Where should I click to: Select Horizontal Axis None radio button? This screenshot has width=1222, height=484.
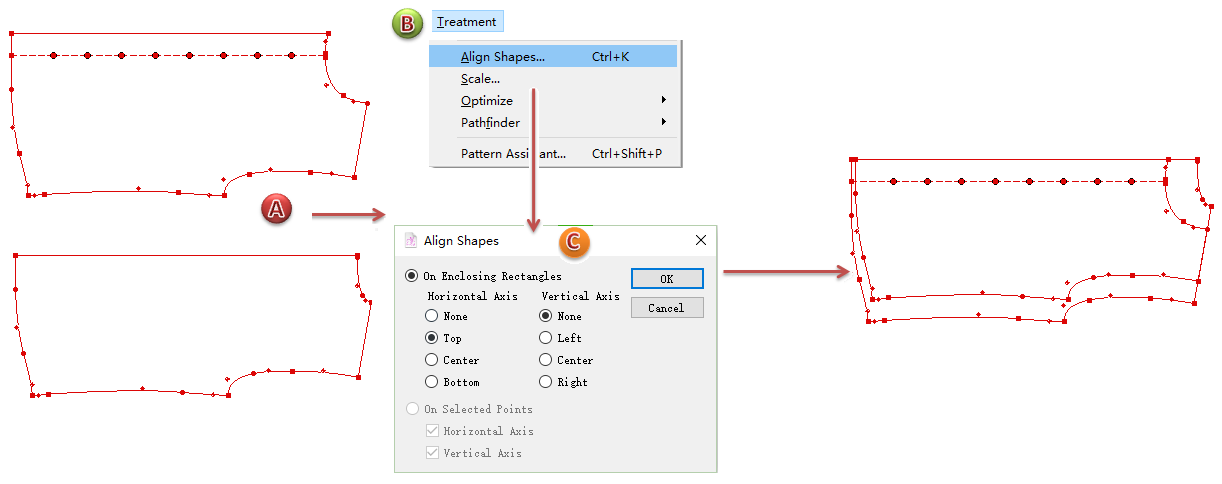[x=431, y=316]
